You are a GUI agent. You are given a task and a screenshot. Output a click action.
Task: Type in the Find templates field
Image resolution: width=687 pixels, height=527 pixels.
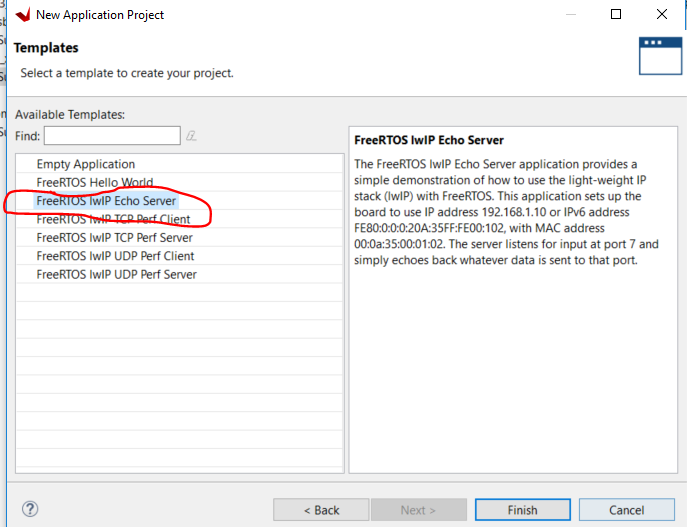111,135
